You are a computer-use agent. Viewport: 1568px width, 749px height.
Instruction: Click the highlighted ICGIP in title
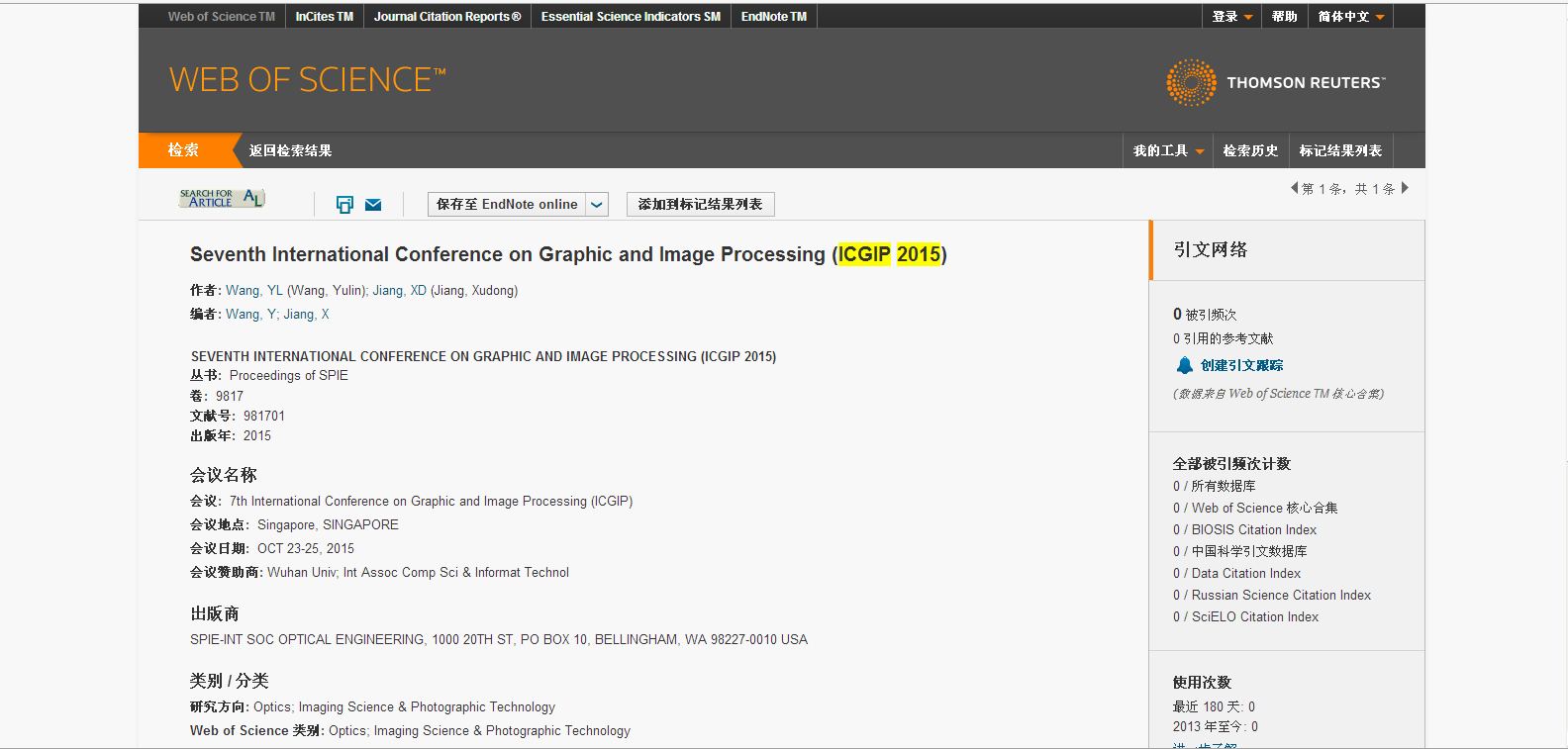coord(865,254)
